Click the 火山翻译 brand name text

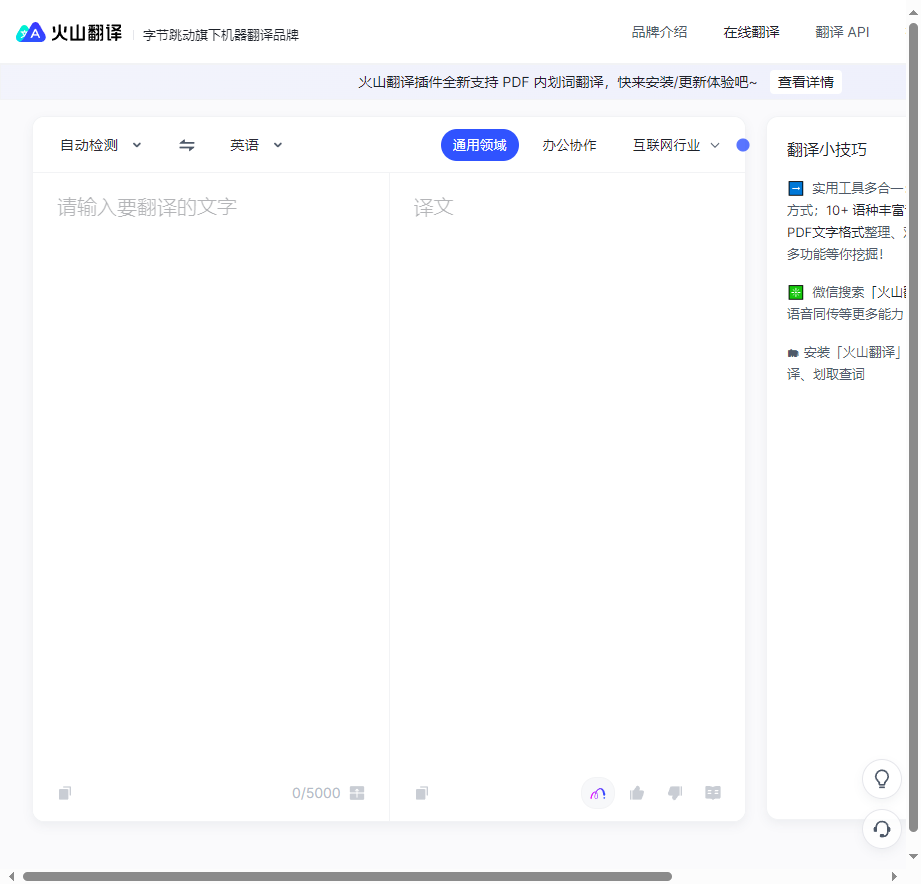[x=86, y=33]
